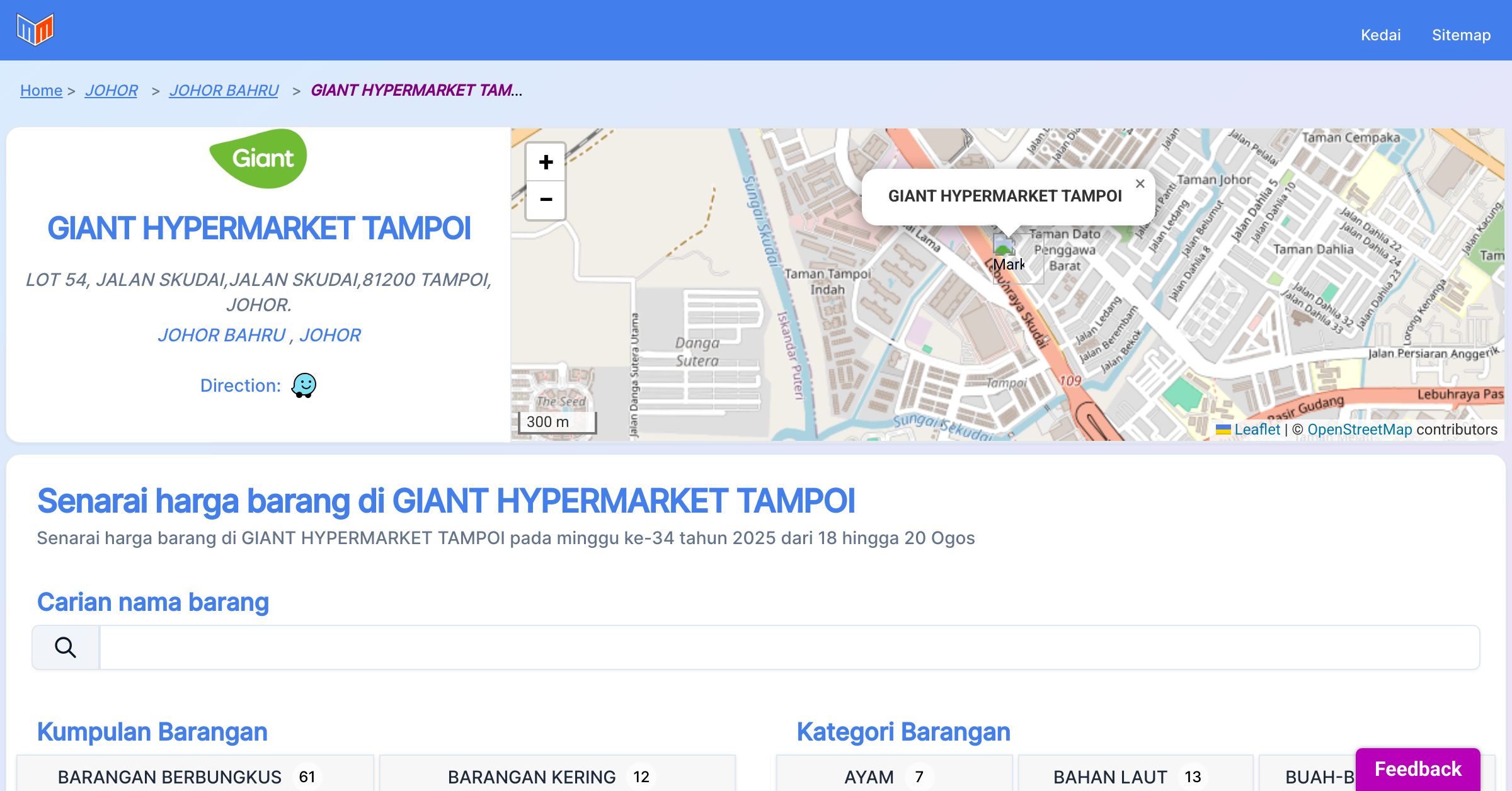Open JOHOR breadcrumb link
The width and height of the screenshot is (1512, 791).
(112, 91)
